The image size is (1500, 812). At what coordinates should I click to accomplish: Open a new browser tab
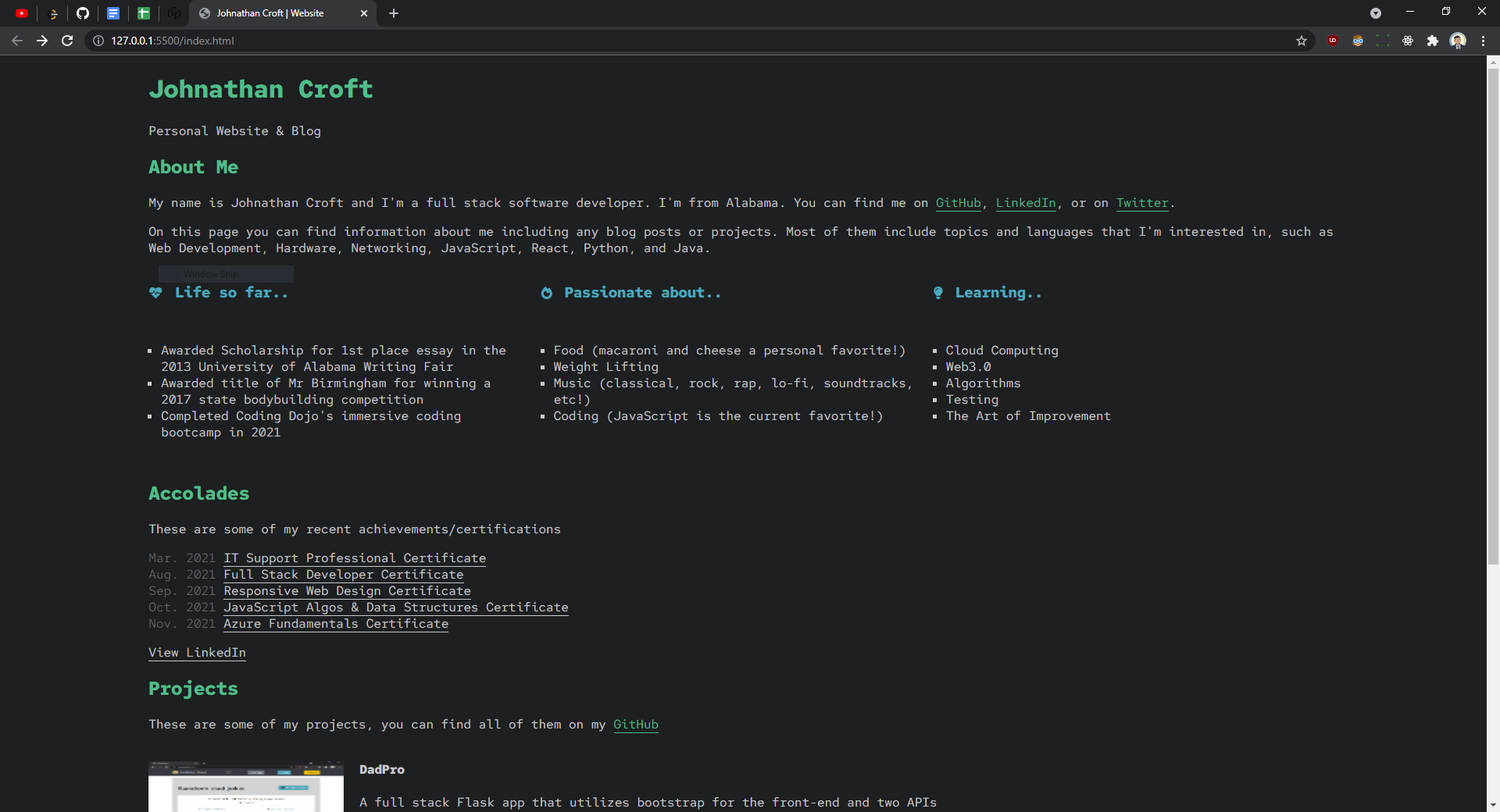(x=394, y=13)
